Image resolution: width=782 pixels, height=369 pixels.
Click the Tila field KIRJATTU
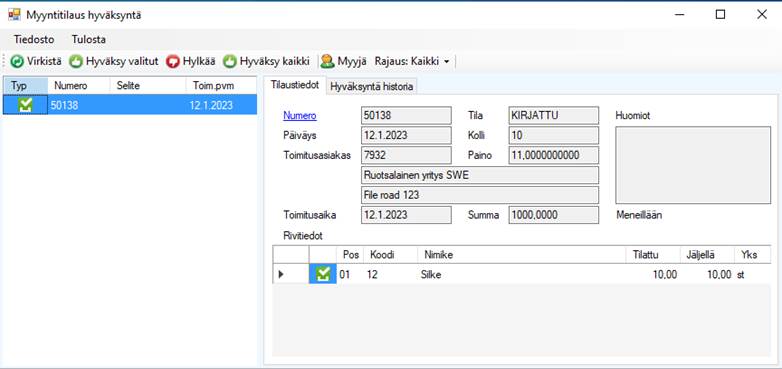[554, 115]
